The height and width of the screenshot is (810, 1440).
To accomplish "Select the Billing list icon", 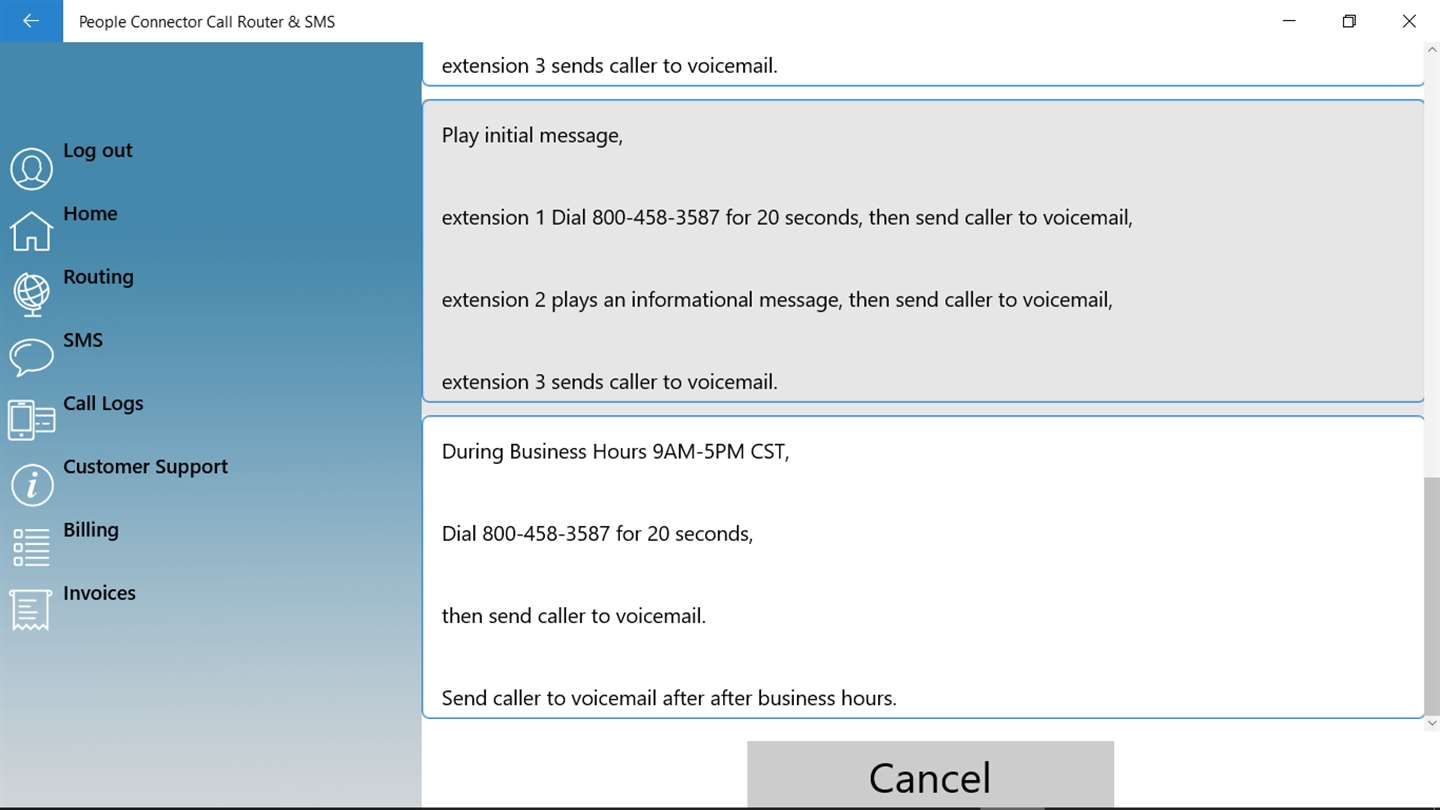I will click(31, 547).
